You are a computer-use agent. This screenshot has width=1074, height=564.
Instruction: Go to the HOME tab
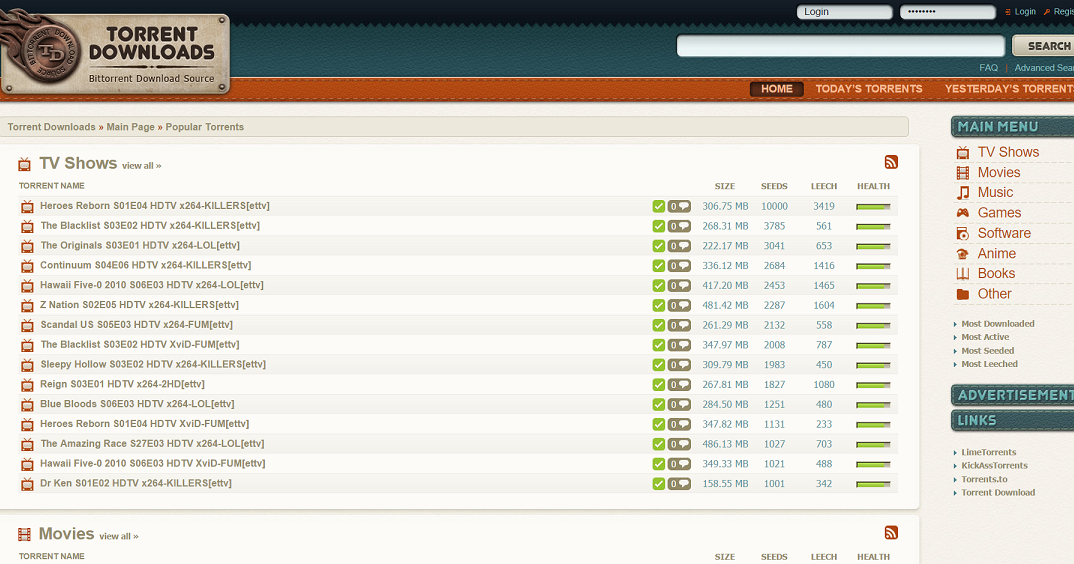[x=777, y=89]
